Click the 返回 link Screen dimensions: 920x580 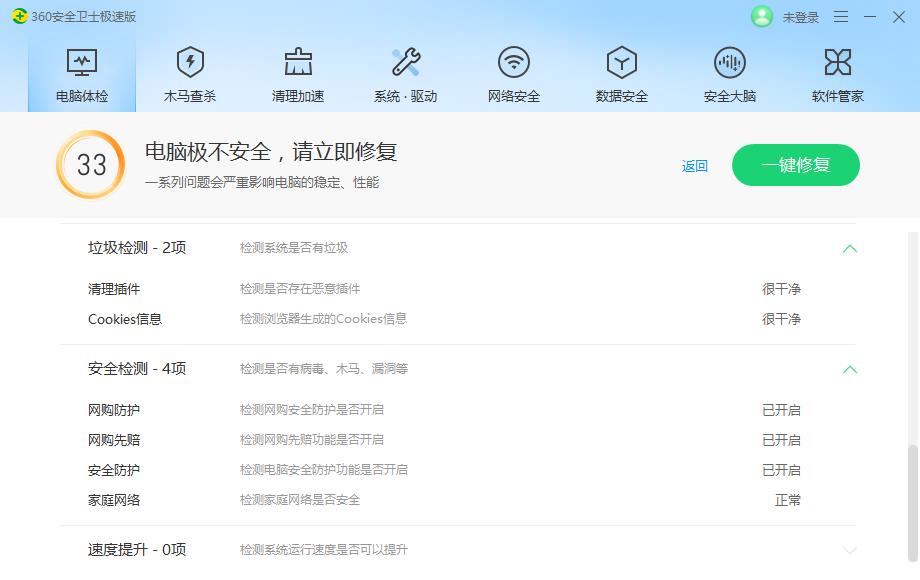pyautogui.click(x=694, y=165)
